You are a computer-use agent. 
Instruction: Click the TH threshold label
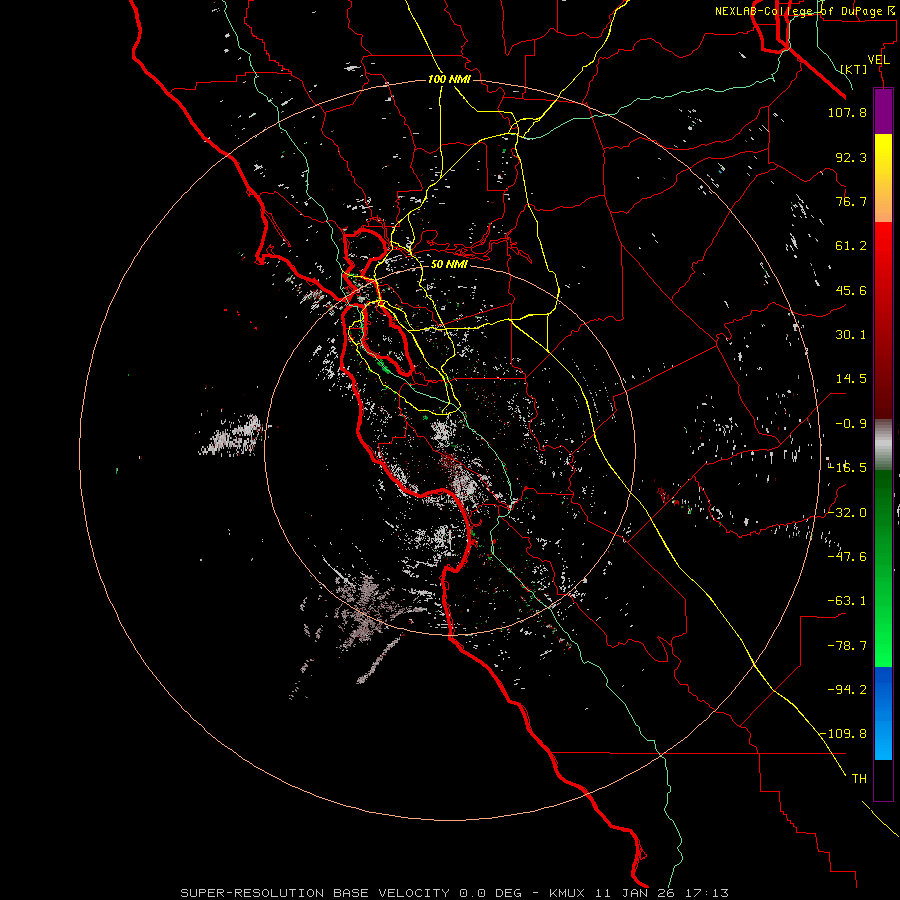click(x=859, y=779)
